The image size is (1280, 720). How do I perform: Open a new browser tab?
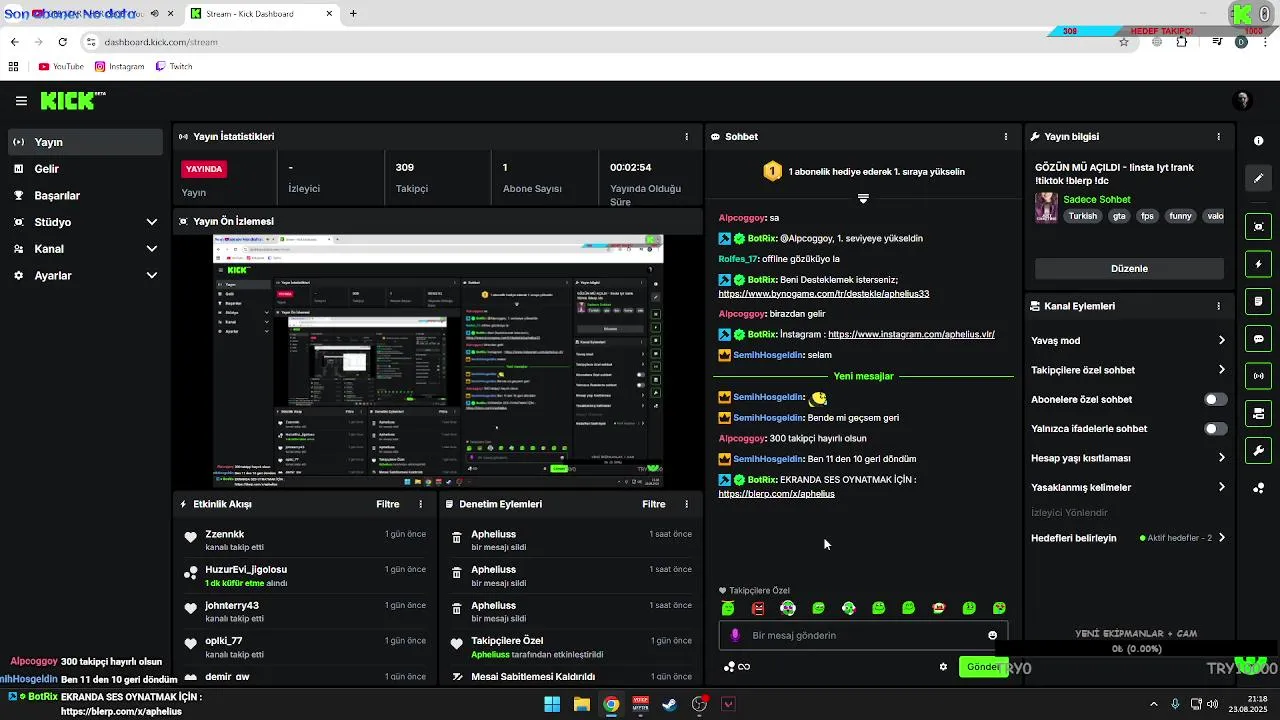coord(353,14)
